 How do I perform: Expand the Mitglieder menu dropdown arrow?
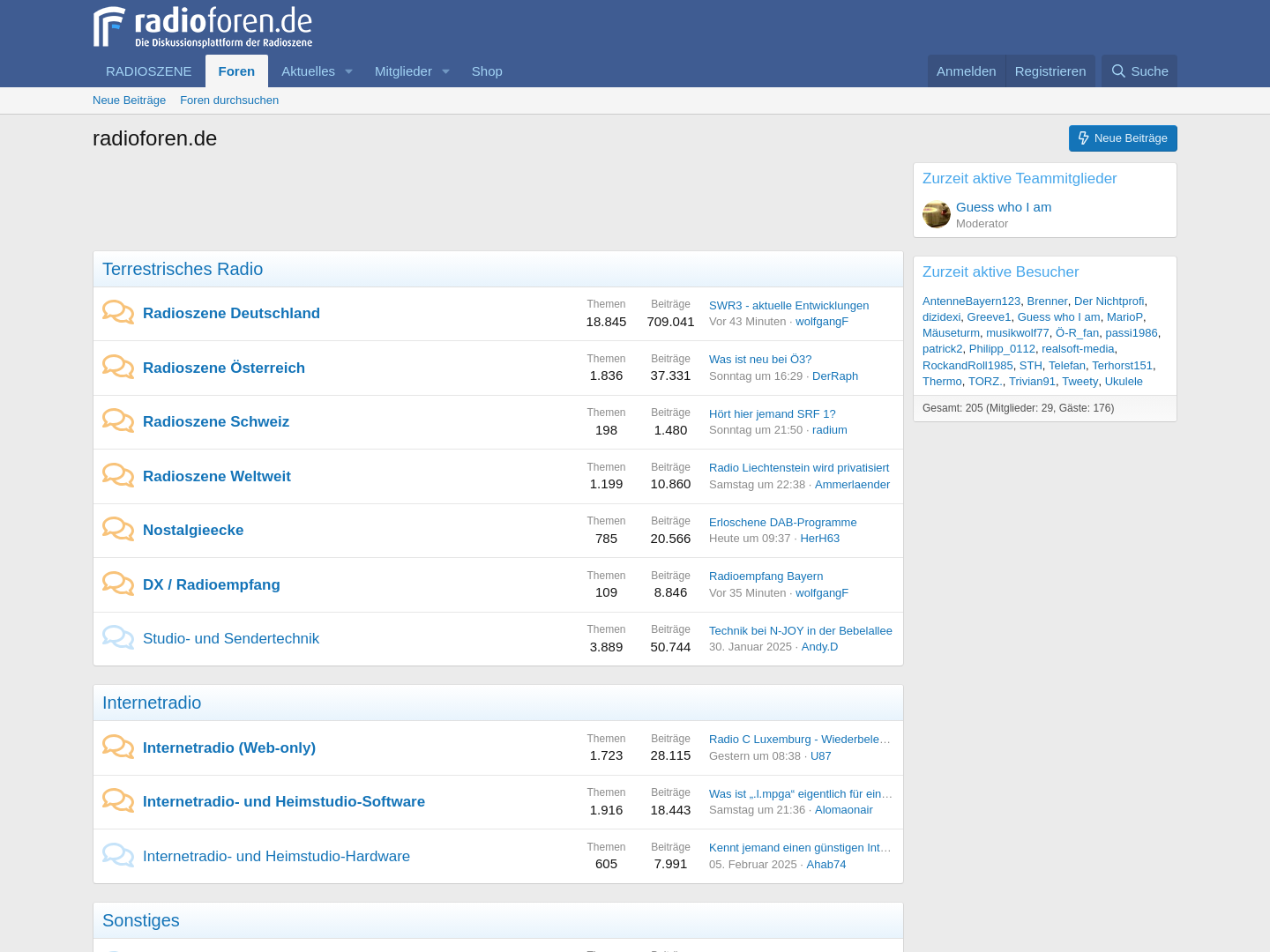(445, 71)
